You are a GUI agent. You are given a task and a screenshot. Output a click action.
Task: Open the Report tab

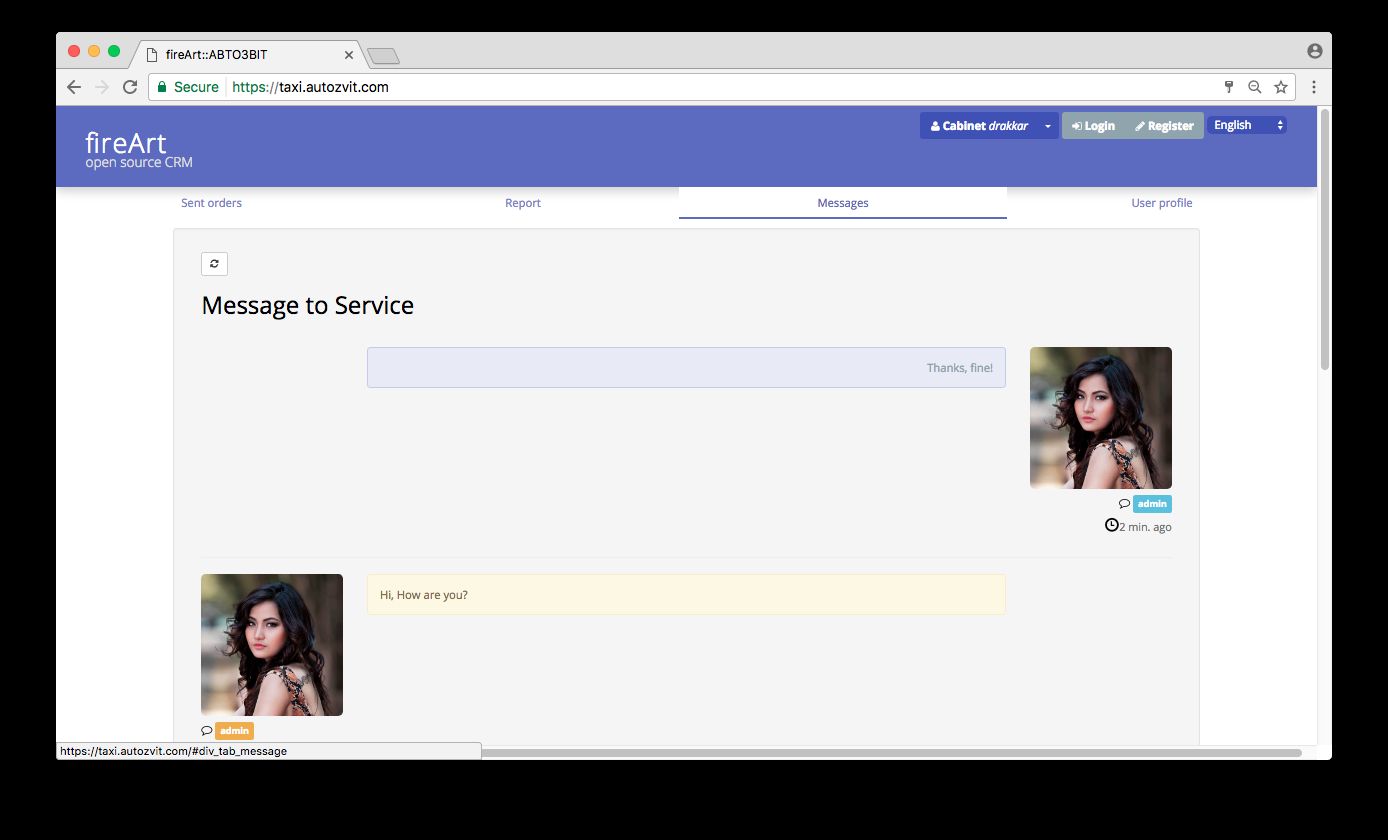point(522,203)
